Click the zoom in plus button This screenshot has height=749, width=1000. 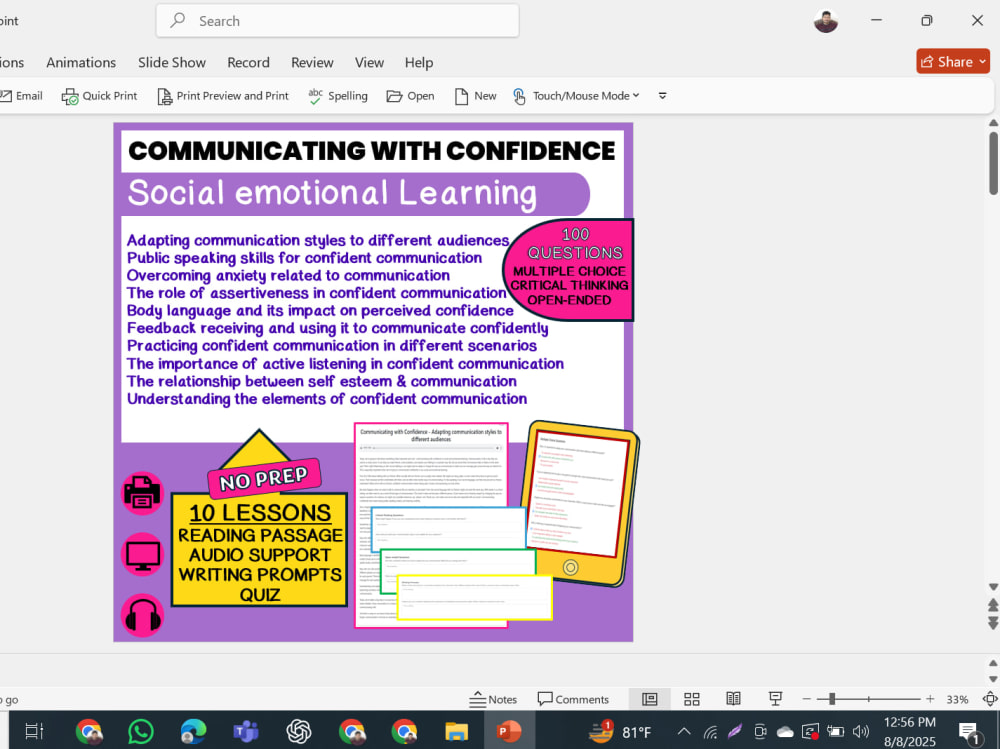pos(930,699)
